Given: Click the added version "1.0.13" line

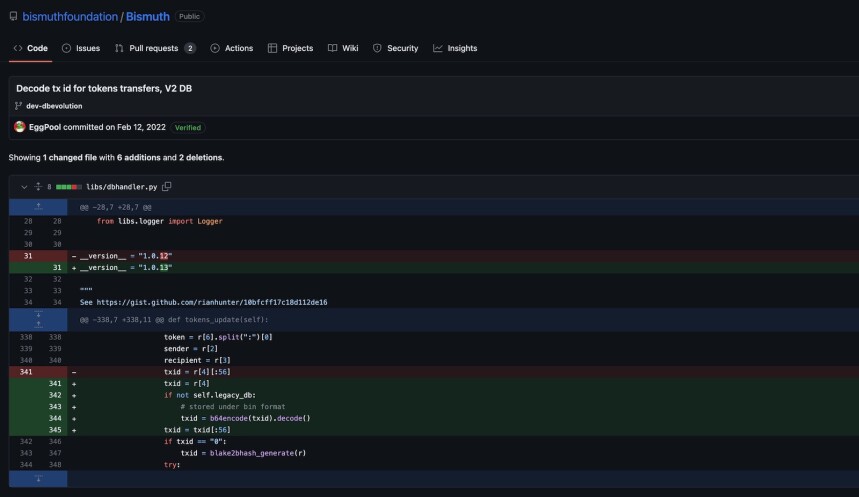Looking at the screenshot, I should [126, 267].
